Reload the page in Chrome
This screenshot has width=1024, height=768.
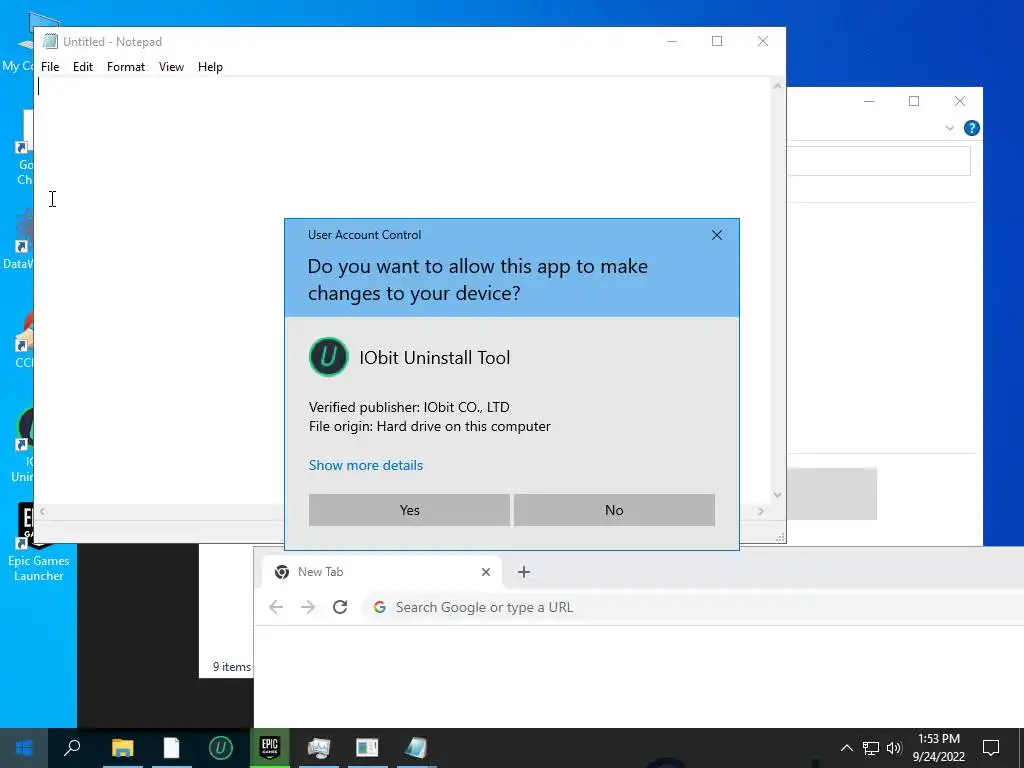point(340,607)
